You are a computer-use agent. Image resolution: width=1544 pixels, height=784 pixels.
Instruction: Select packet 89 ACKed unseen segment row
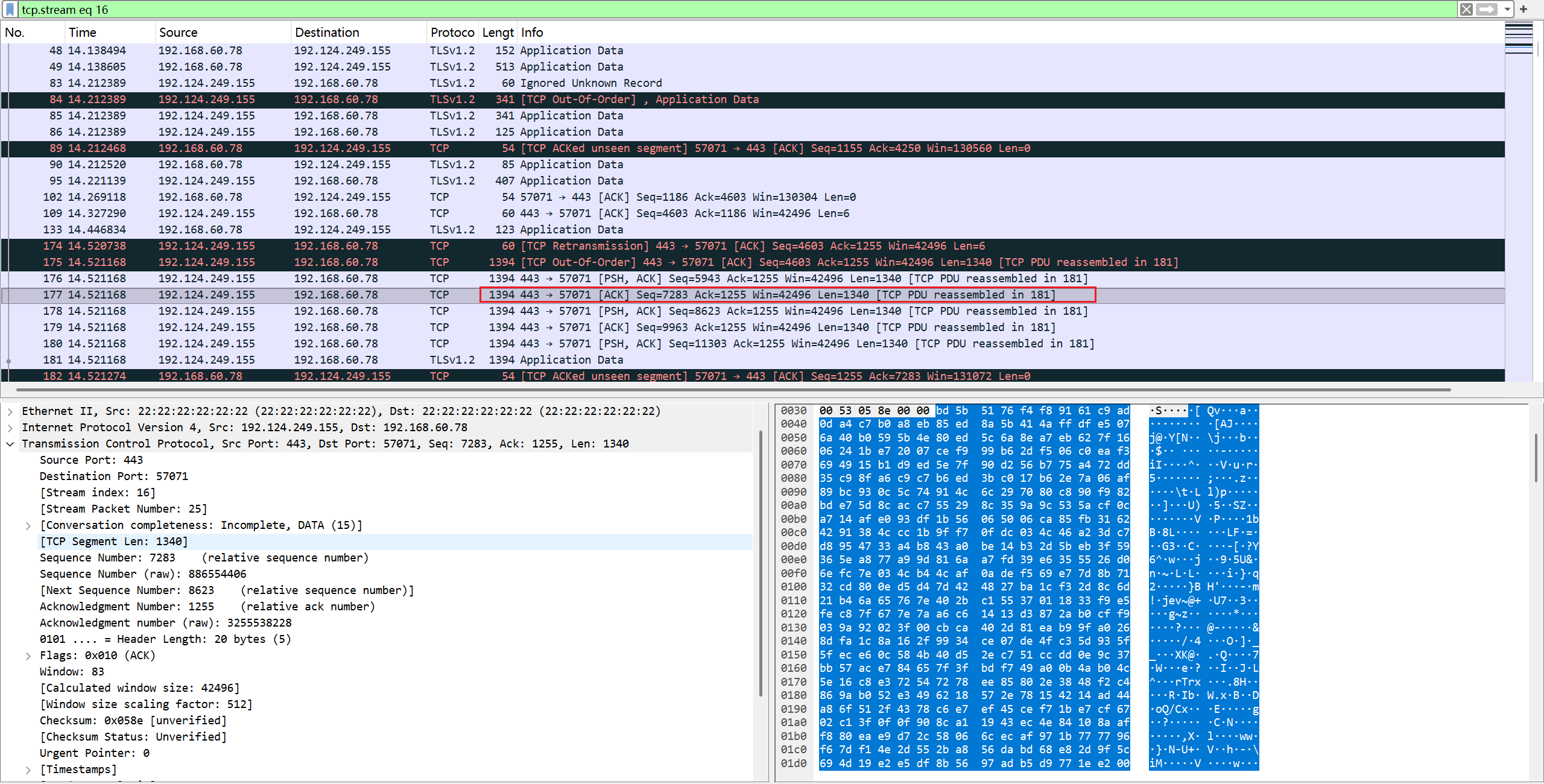point(753,148)
